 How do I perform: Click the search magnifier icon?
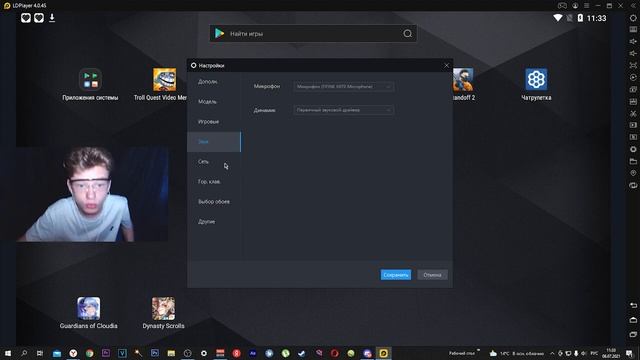coord(407,33)
